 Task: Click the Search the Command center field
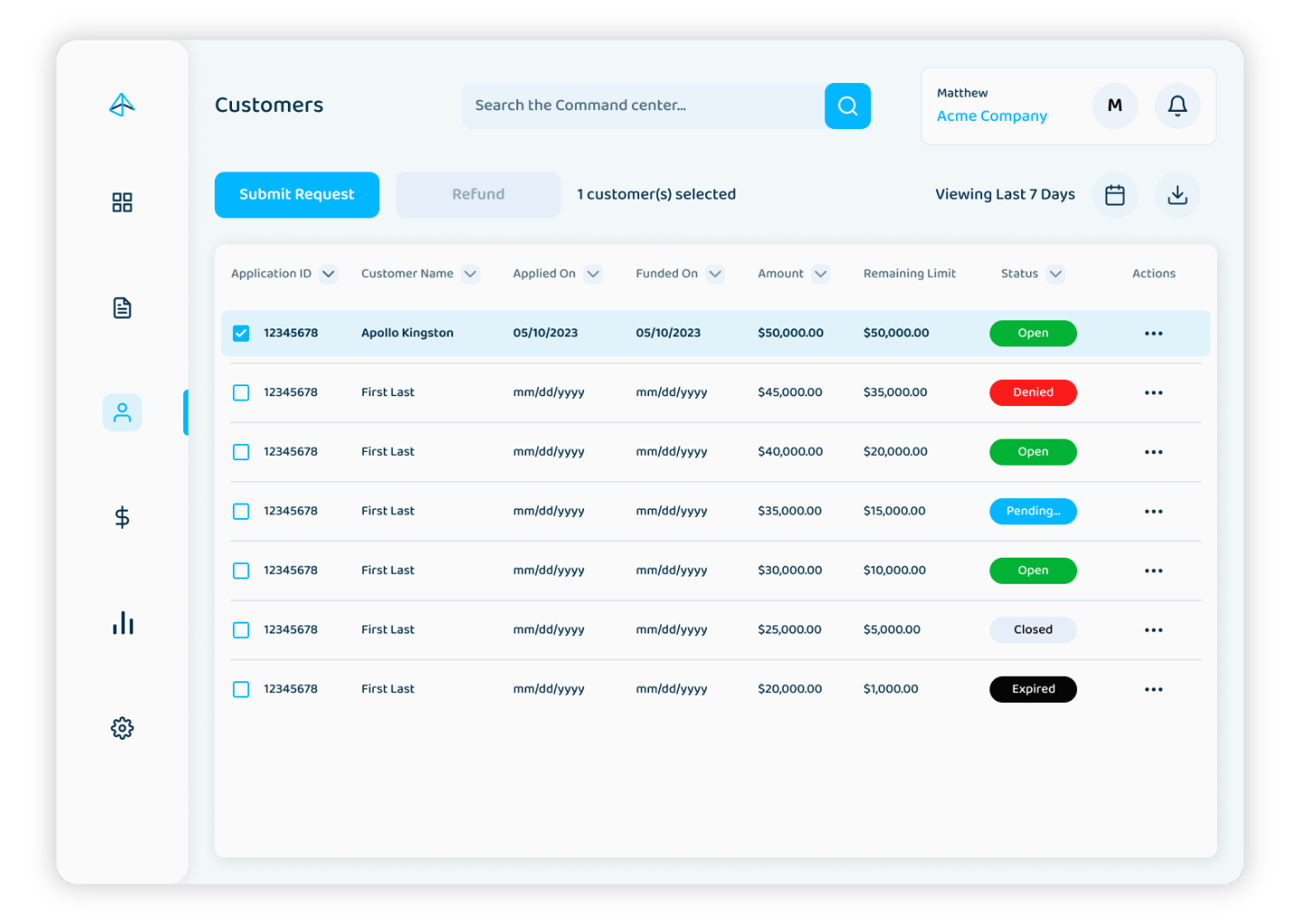coord(643,106)
